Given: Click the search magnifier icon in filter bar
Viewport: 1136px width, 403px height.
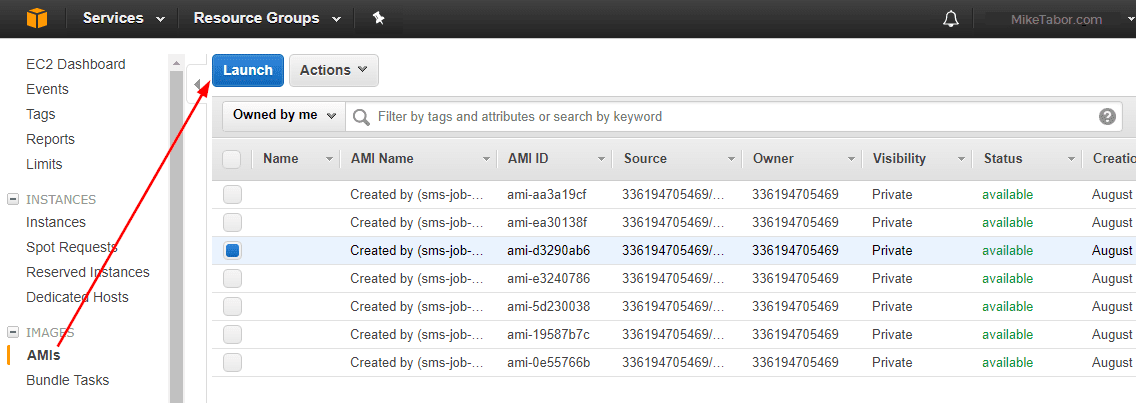Looking at the screenshot, I should (362, 117).
